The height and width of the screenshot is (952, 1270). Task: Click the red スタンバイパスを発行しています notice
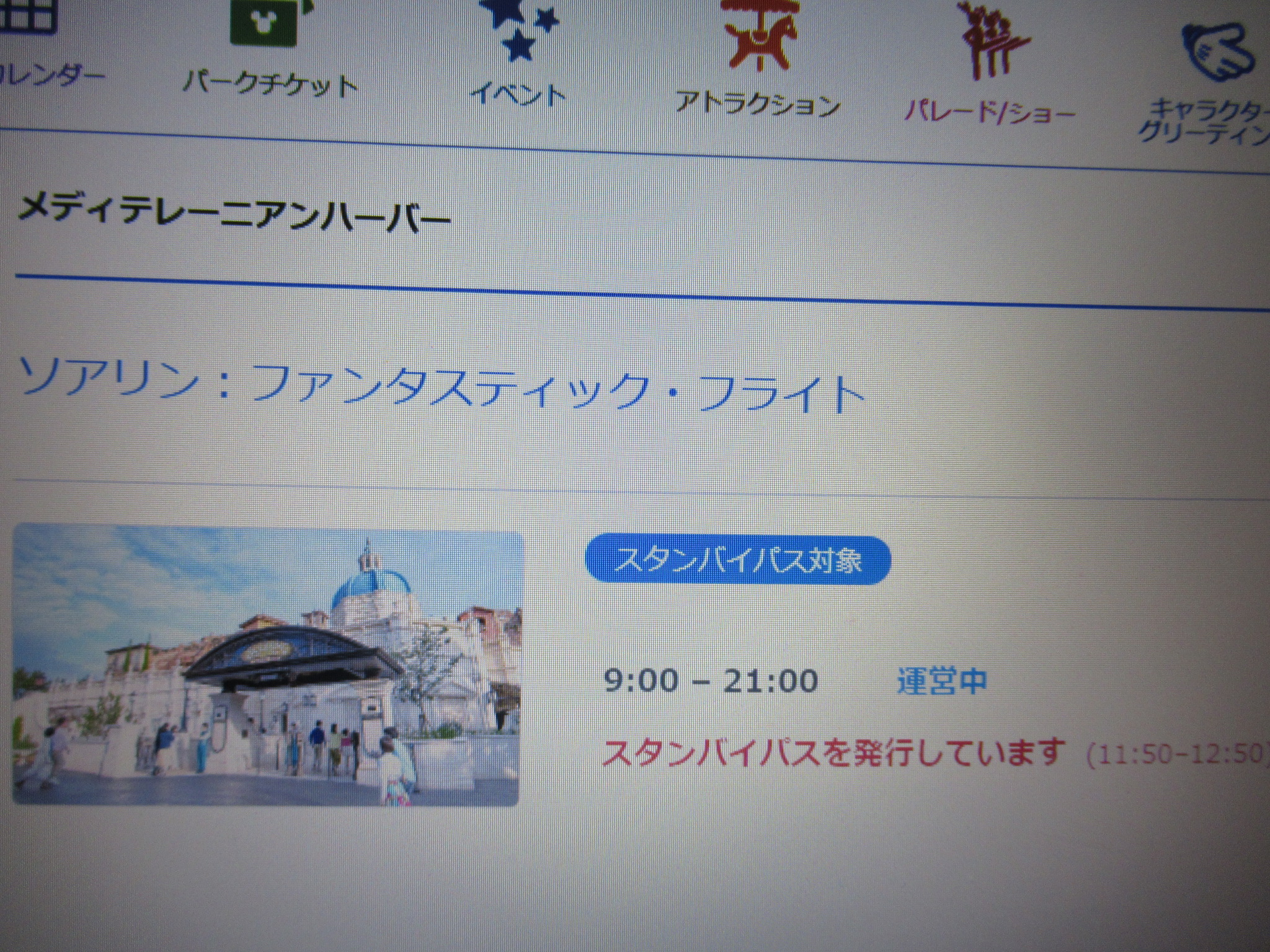tap(834, 752)
